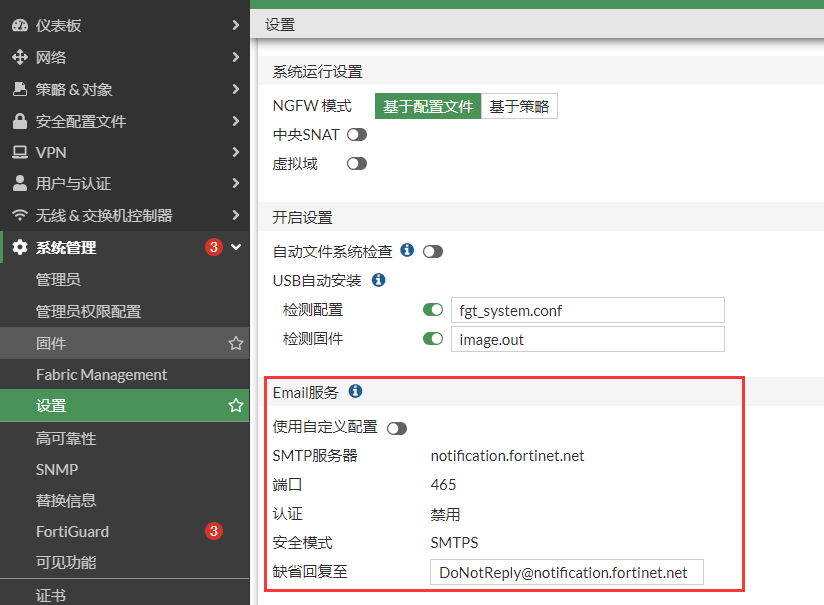Viewport: 824px width, 605px height.
Task: Click the VPN laptop icon
Action: coord(19,152)
